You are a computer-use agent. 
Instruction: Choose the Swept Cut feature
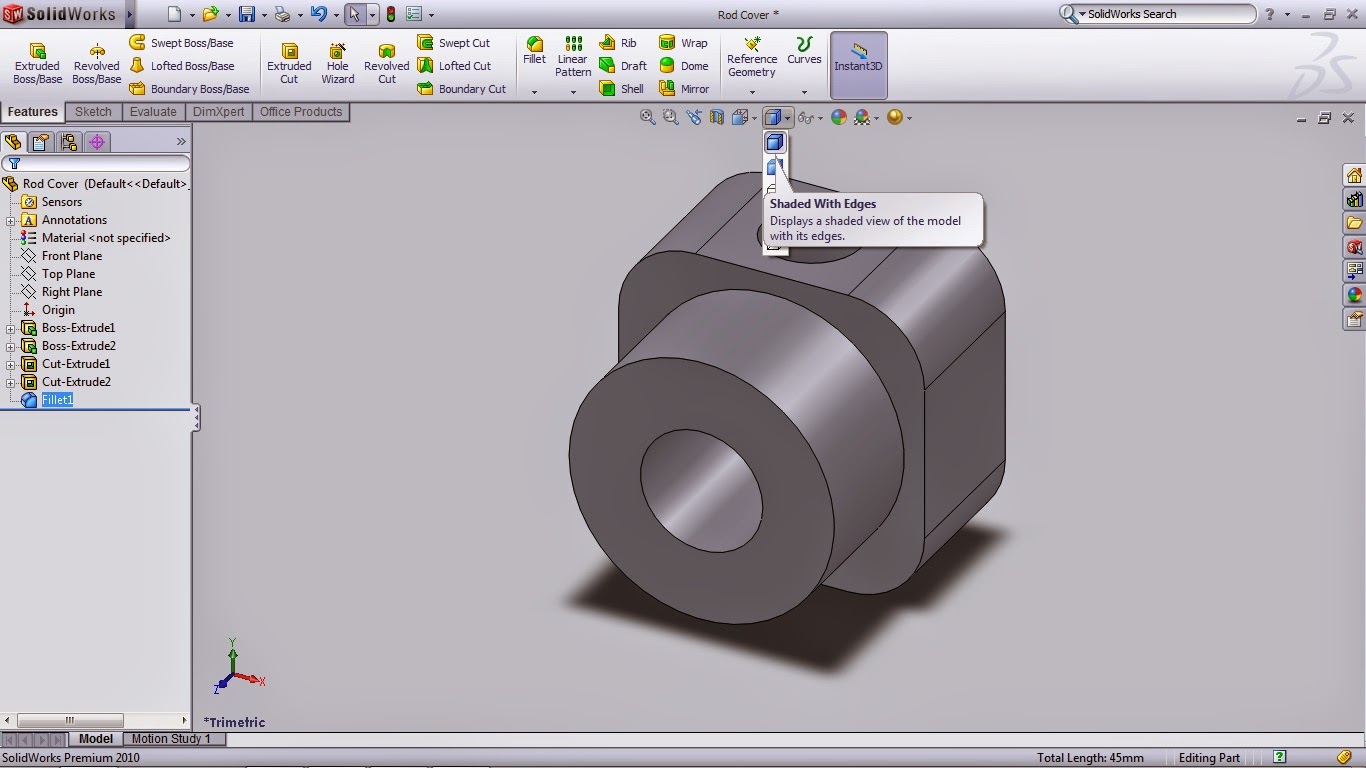click(454, 43)
